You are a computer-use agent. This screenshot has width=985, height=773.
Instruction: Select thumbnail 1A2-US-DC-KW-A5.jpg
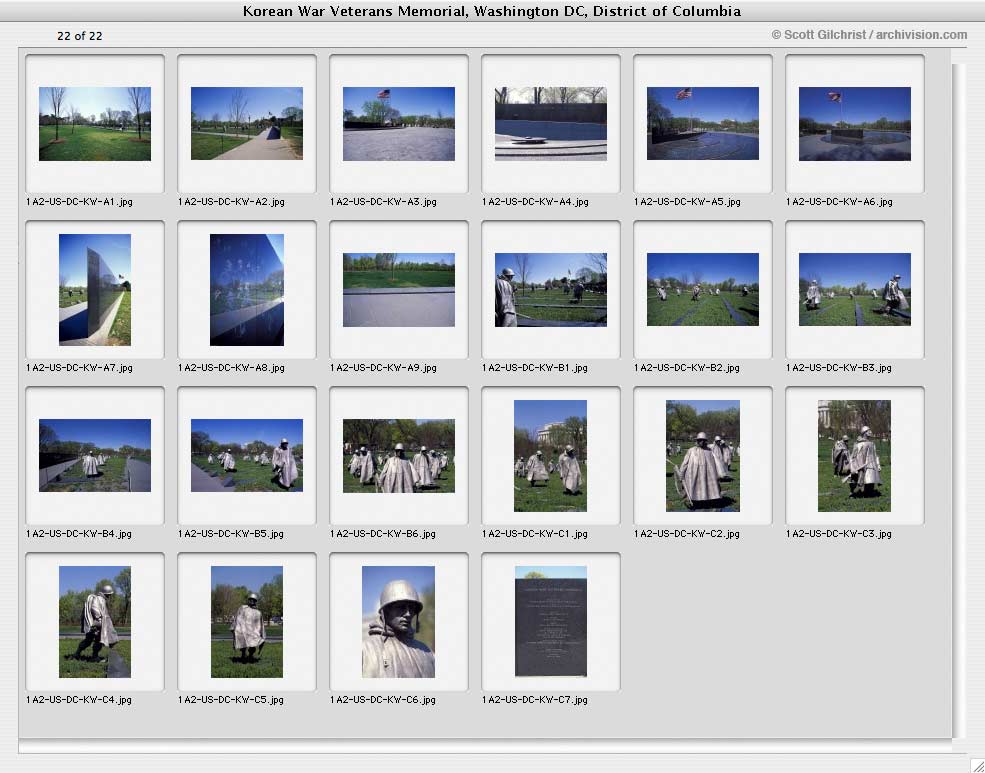click(x=703, y=124)
